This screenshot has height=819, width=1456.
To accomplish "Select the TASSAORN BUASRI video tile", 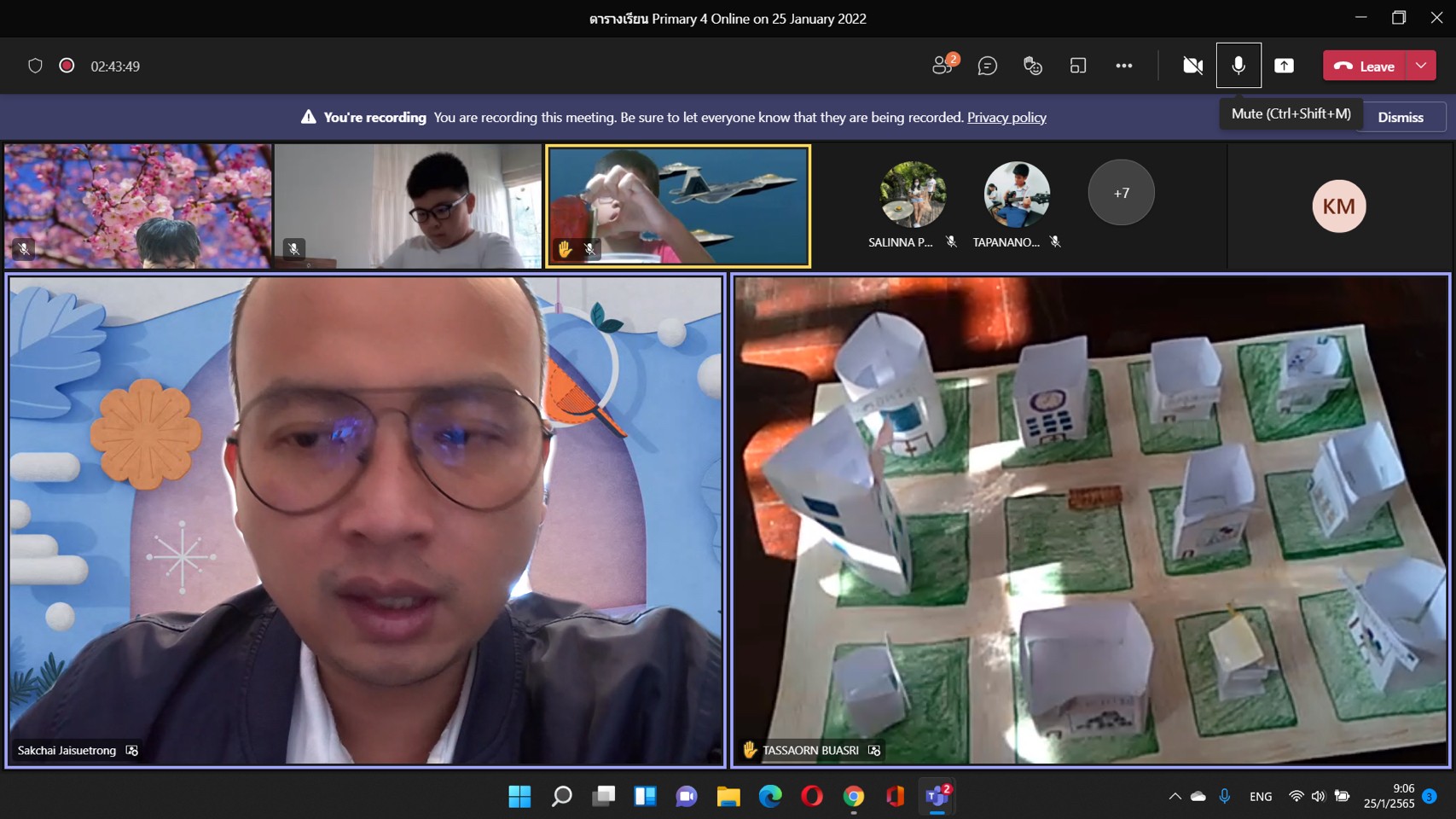I will (1091, 520).
